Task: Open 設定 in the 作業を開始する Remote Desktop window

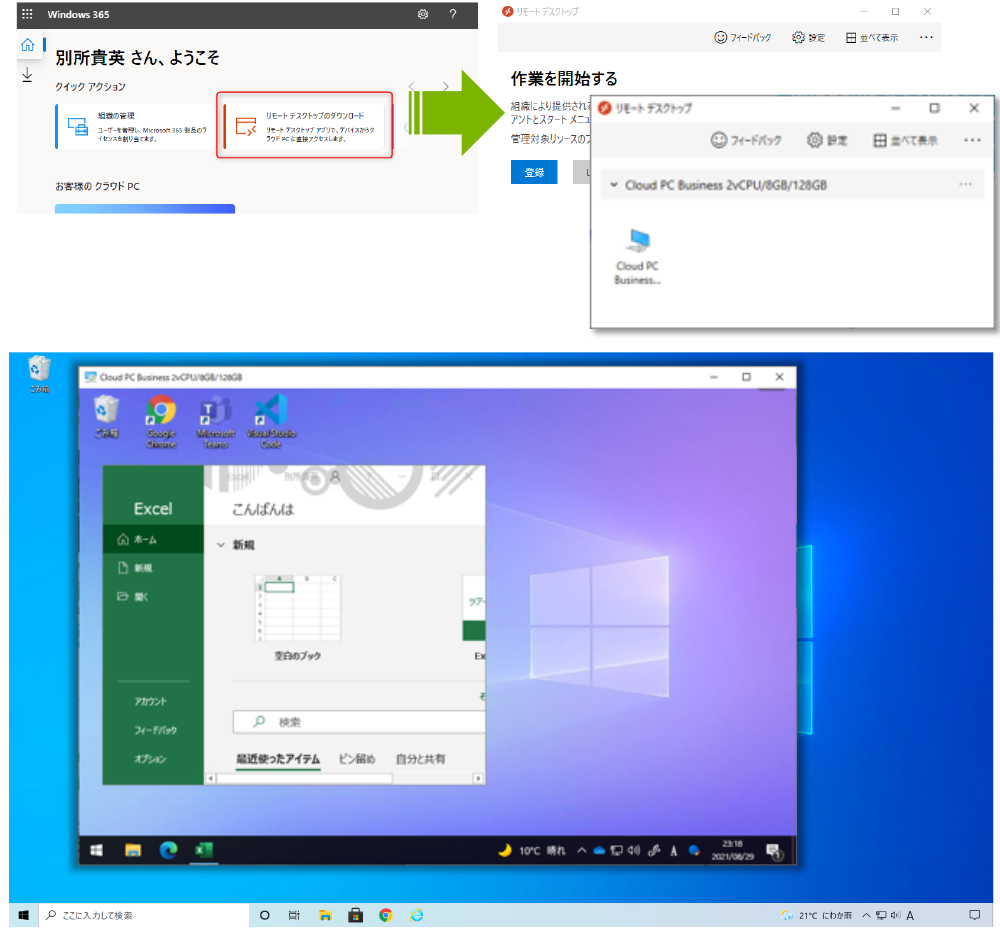Action: [x=808, y=38]
